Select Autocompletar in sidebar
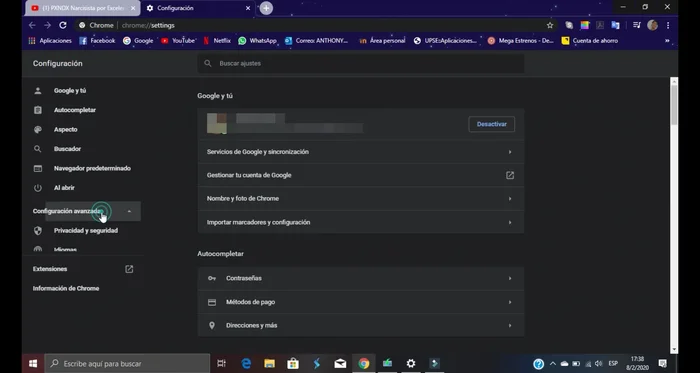700x373 pixels. click(x=75, y=110)
